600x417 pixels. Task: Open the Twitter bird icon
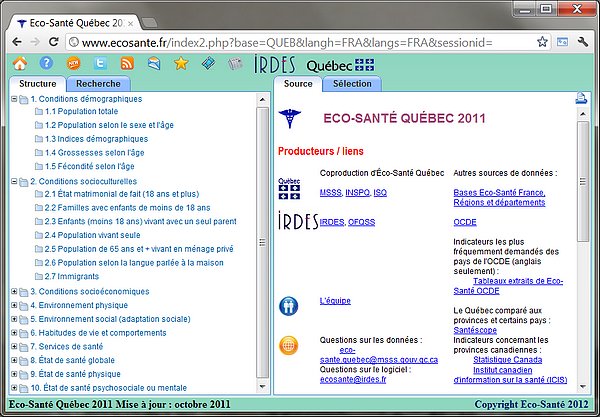[x=100, y=63]
